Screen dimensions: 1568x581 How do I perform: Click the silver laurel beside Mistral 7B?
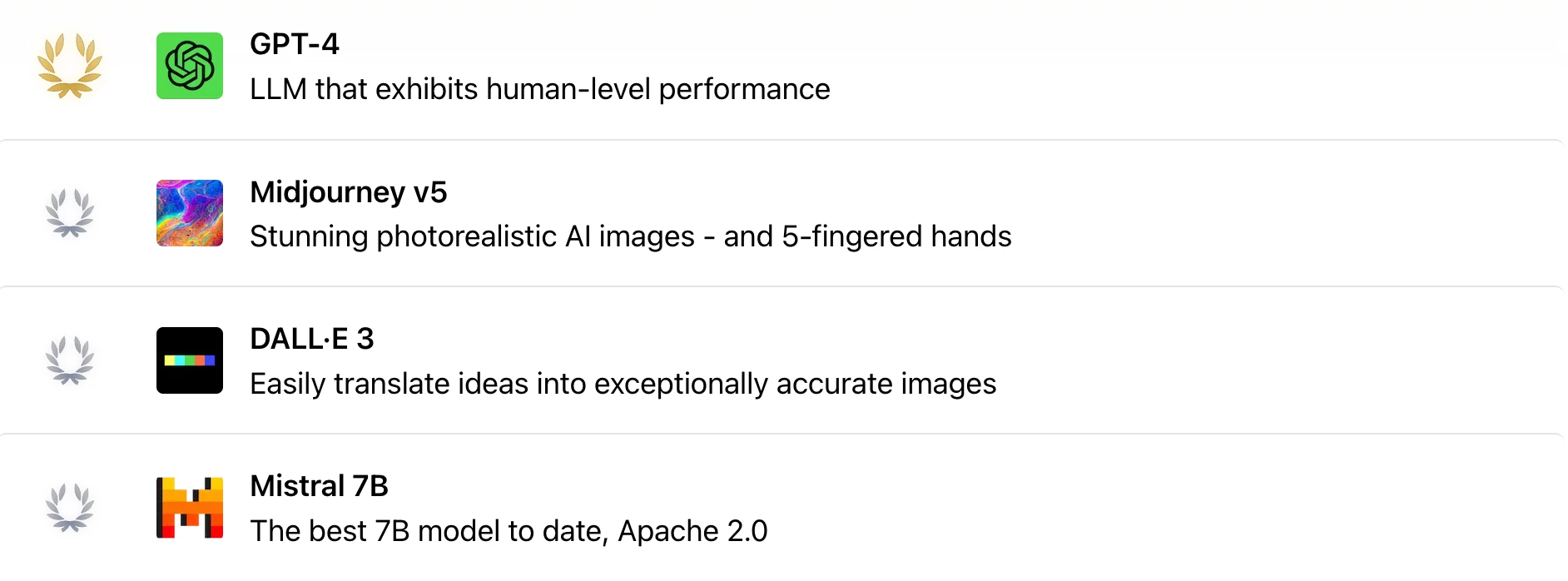70,508
